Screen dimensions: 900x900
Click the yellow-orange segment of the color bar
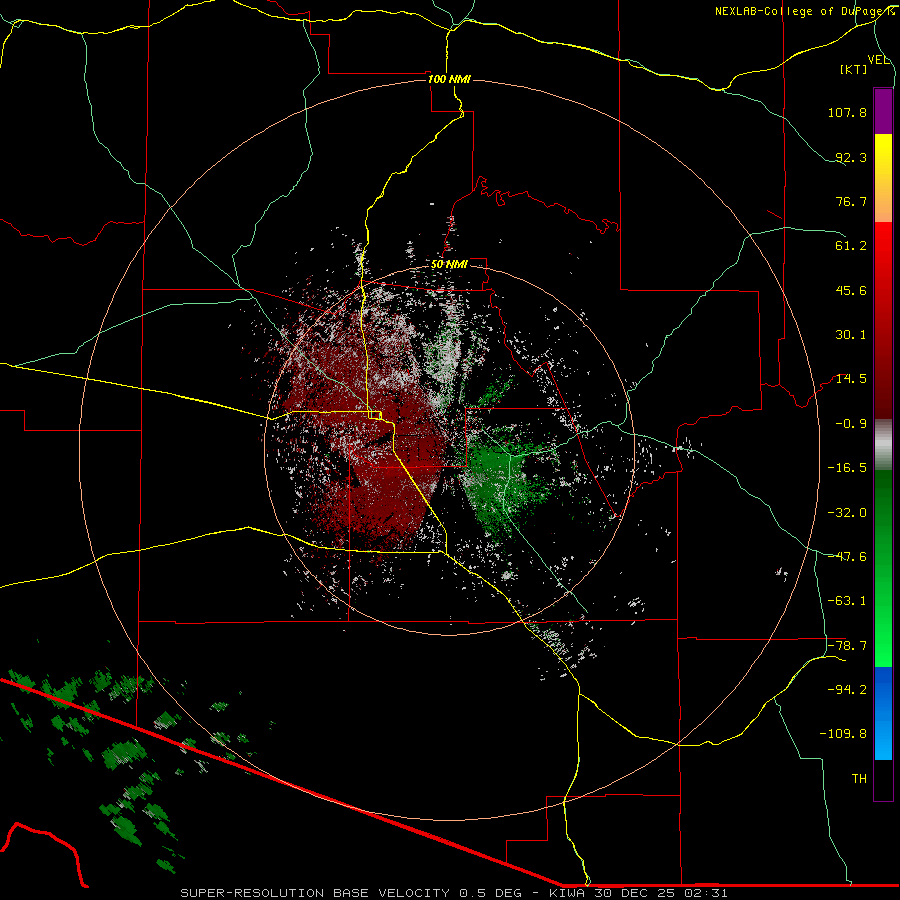coord(883,178)
